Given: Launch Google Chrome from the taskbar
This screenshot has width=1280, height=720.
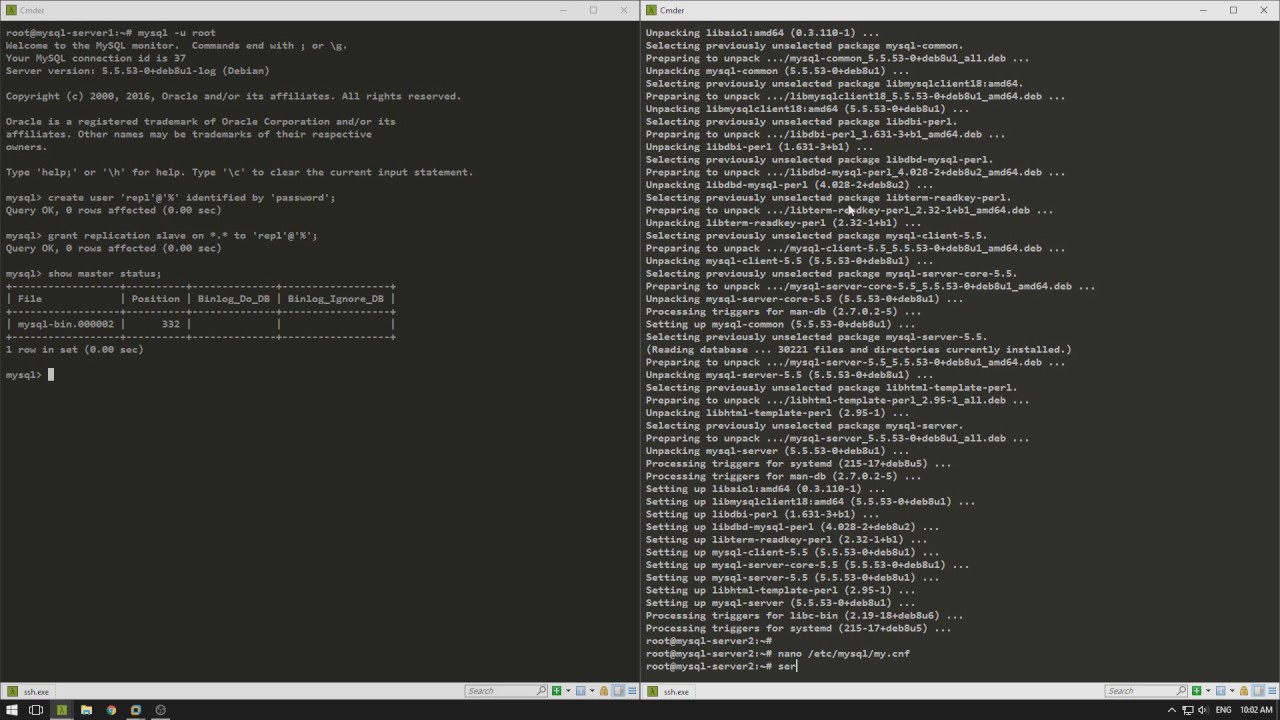Looking at the screenshot, I should [111, 710].
